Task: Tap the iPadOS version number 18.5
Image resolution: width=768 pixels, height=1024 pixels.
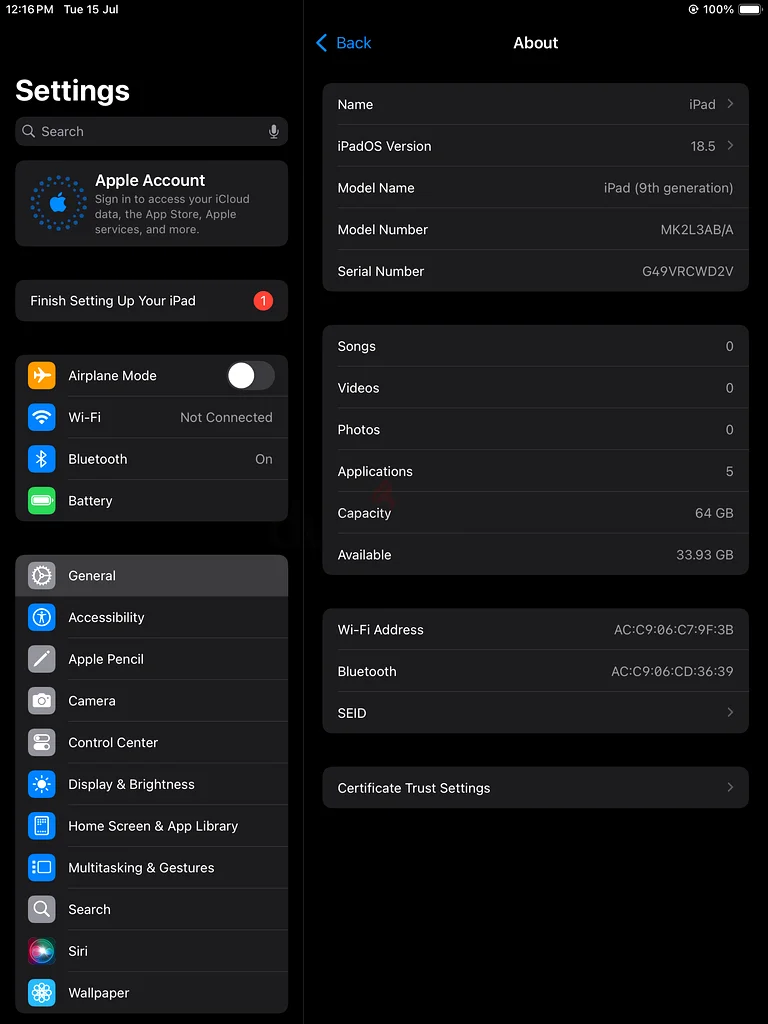Action: coord(703,146)
